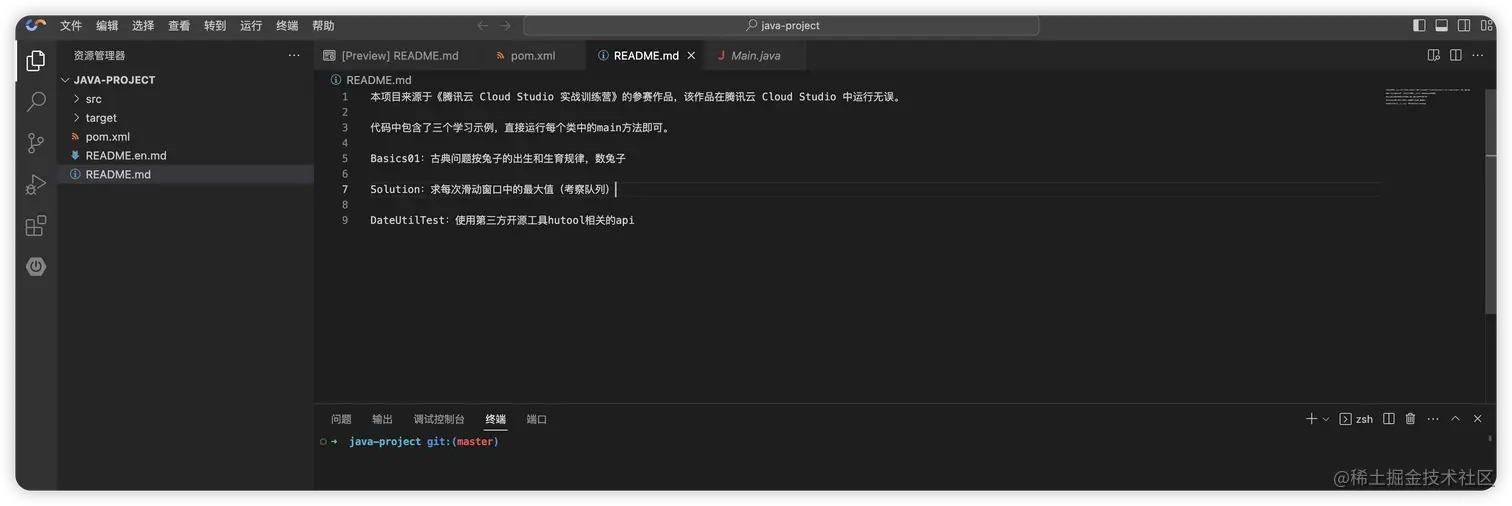
Task: Open the Run and Debug view
Action: click(x=36, y=184)
